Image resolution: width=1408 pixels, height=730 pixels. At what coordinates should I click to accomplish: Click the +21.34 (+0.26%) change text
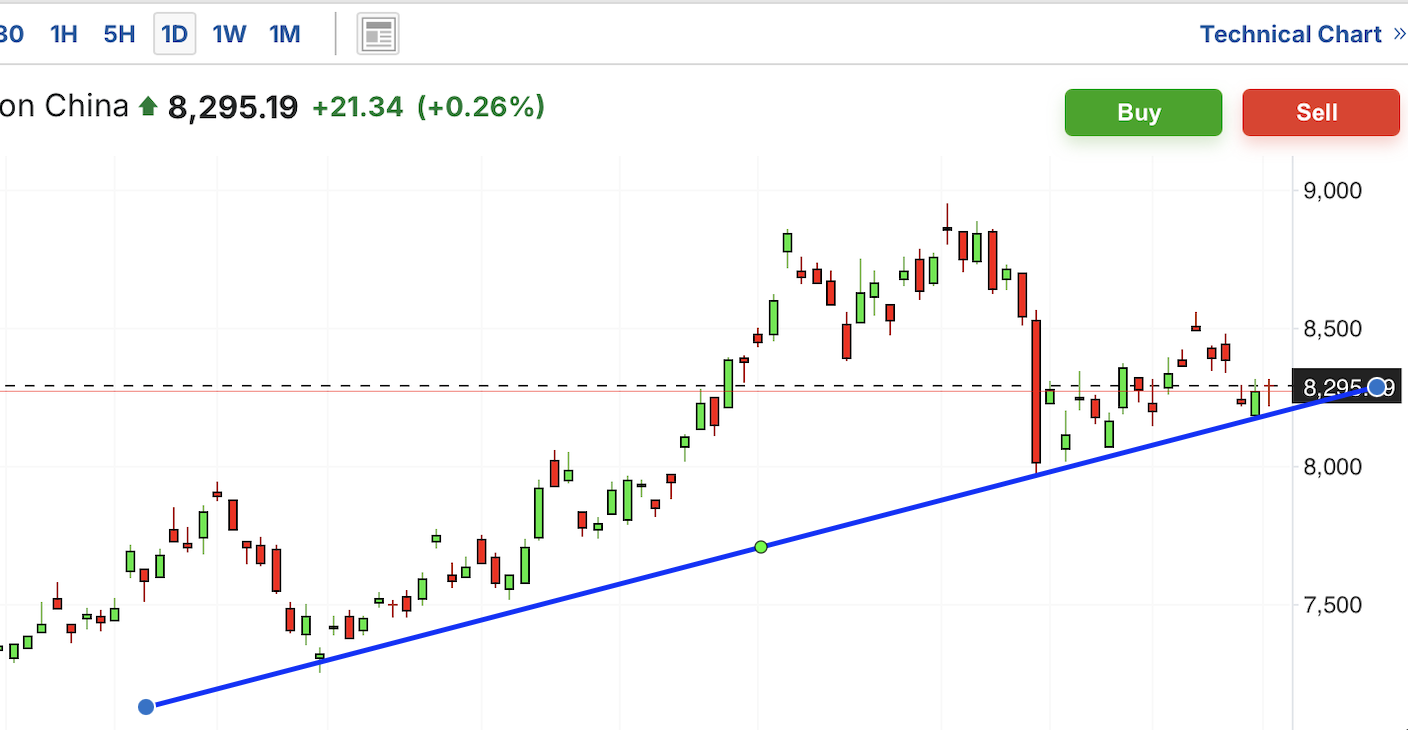point(428,106)
